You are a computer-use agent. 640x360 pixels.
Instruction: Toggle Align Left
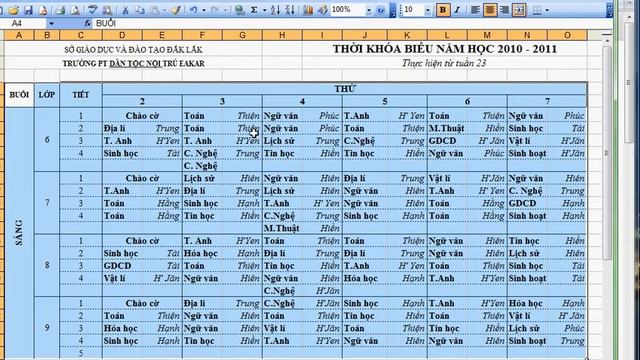[475, 10]
